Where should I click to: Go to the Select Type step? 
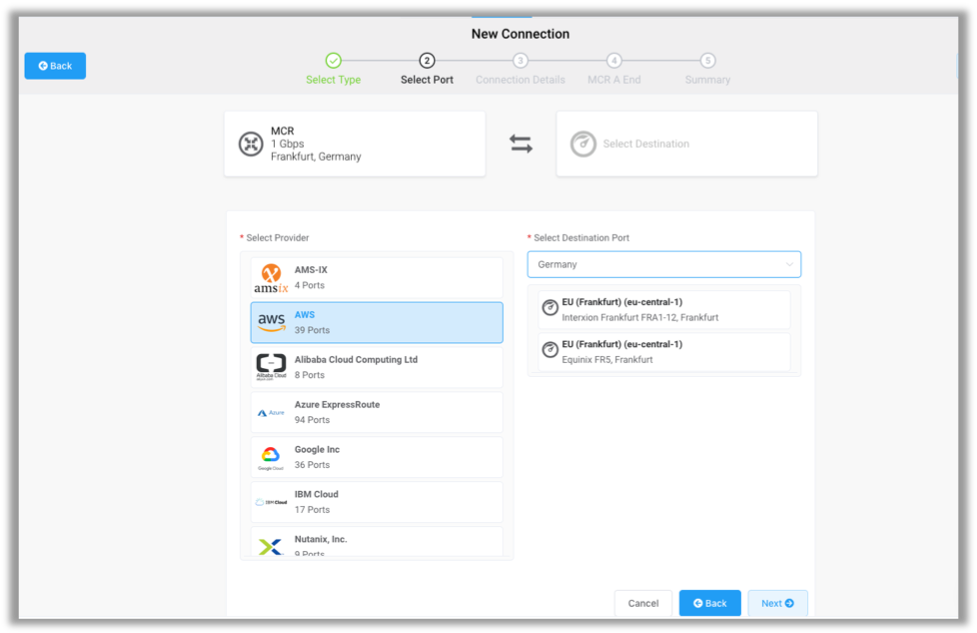coord(334,61)
